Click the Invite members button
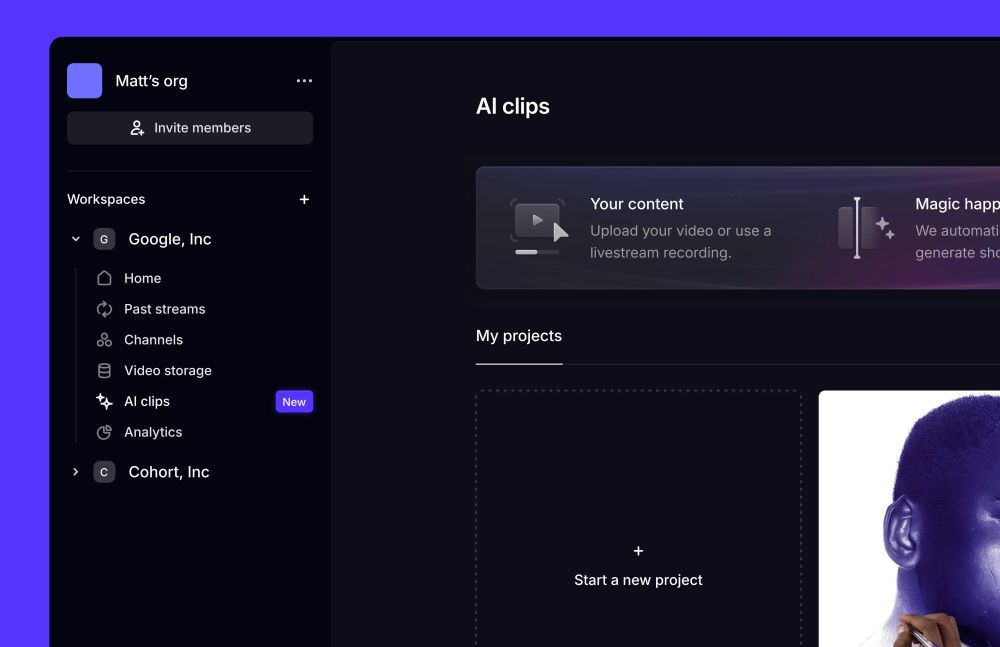1000x647 pixels. point(190,128)
